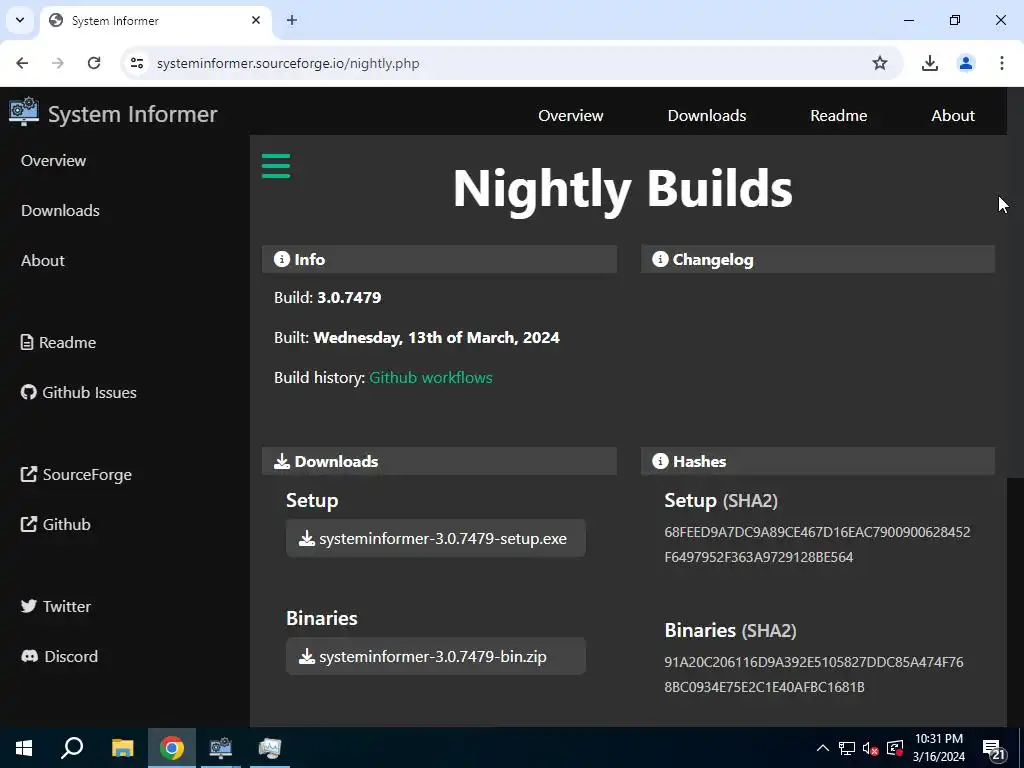
Task: Click the Chrome icon in taskbar
Action: coord(172,748)
